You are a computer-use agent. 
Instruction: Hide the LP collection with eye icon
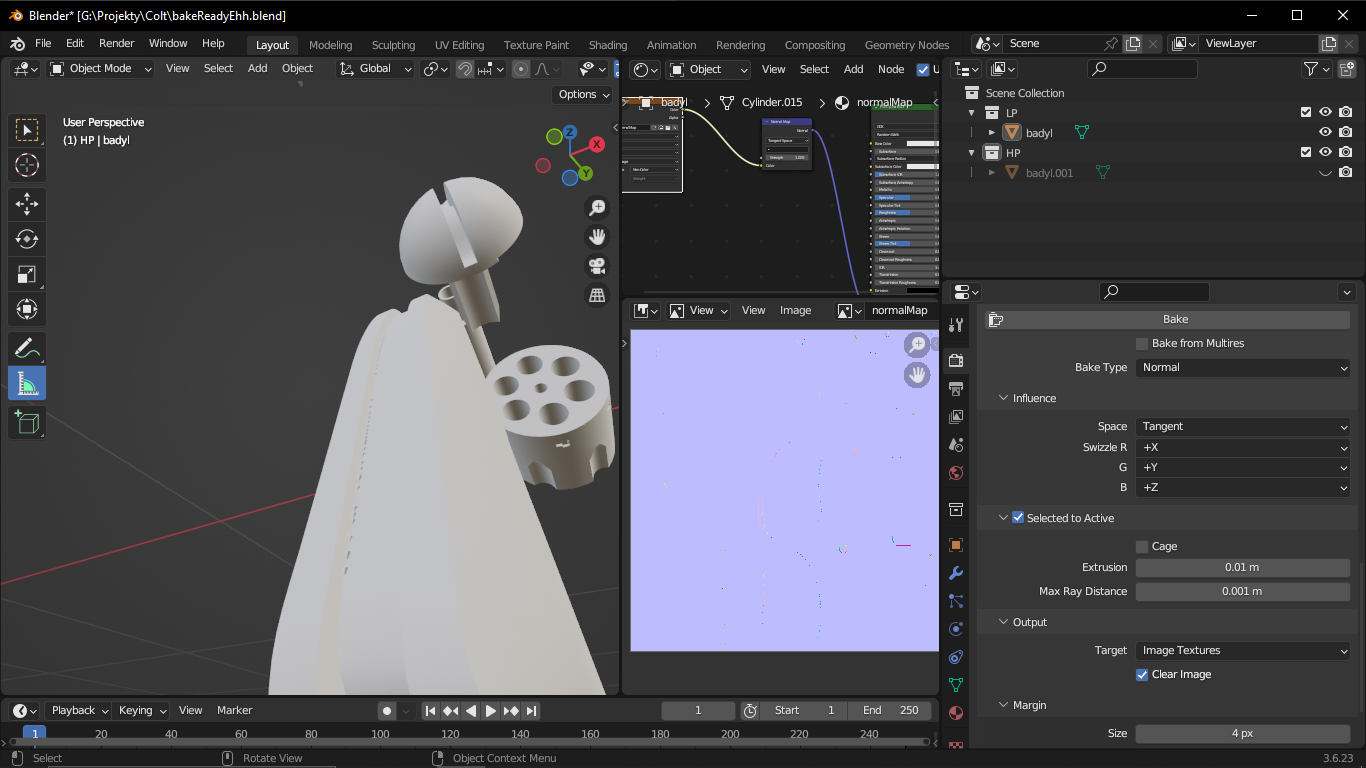click(1325, 112)
